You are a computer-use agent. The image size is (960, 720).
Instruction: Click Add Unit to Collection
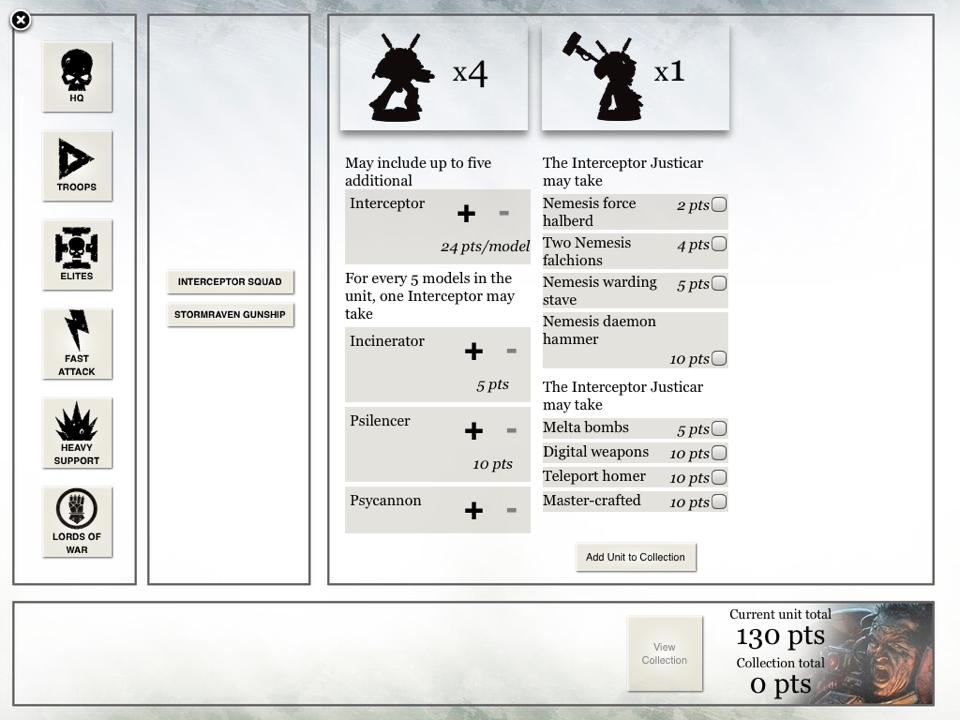(636, 557)
